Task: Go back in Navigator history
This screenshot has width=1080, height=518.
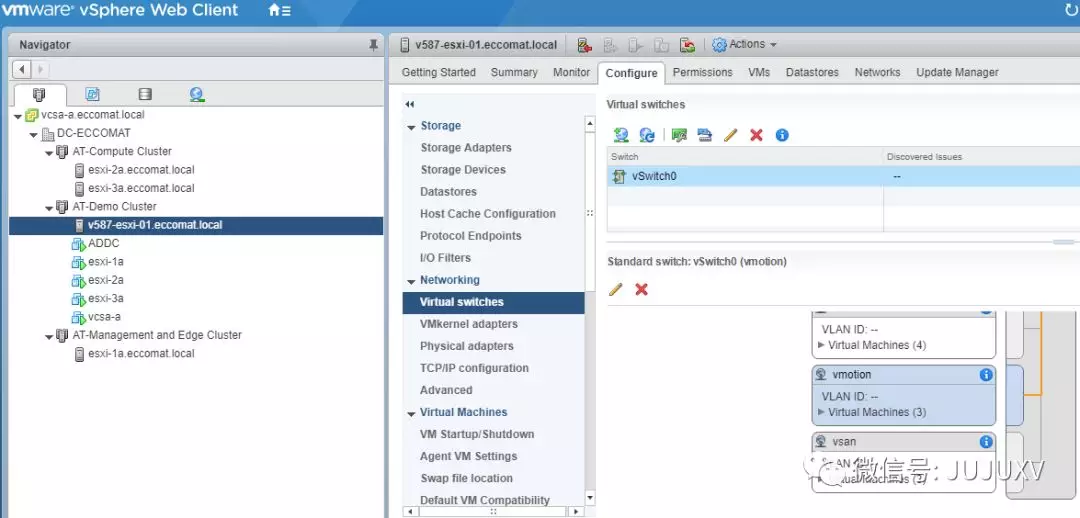Action: pyautogui.click(x=23, y=69)
